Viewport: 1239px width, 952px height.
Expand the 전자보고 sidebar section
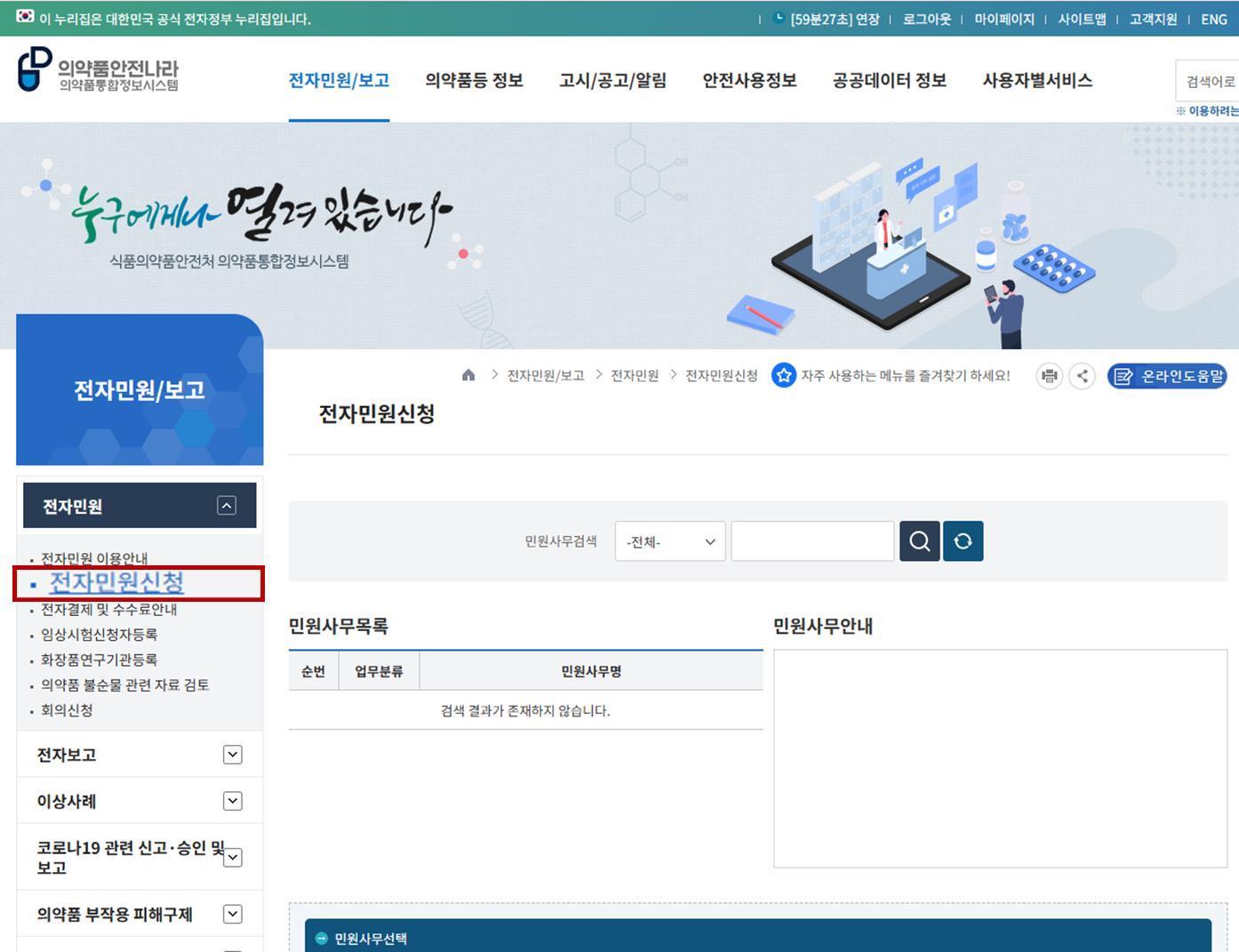[232, 754]
